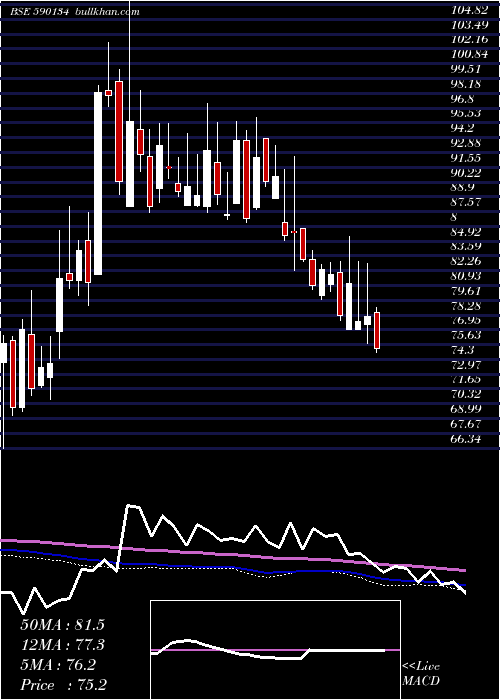The image size is (500, 700).
Task: Click the 70.32 axis label
Action: 466,394
